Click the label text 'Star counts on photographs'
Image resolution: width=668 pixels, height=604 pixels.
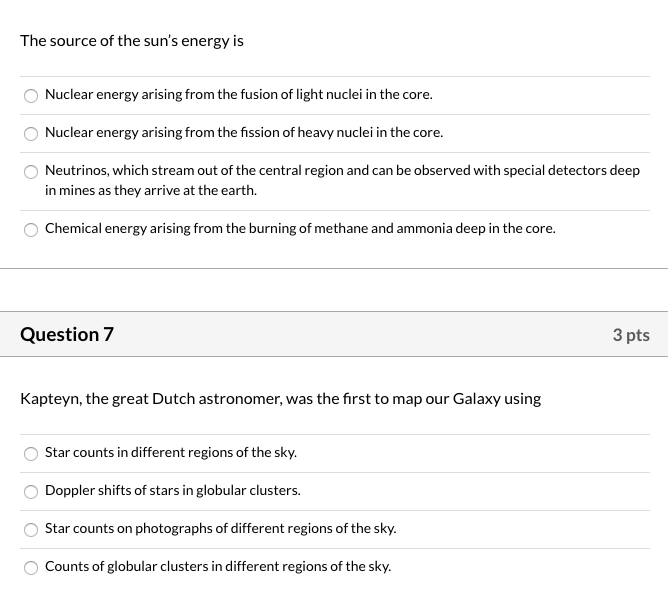pyautogui.click(x=129, y=529)
